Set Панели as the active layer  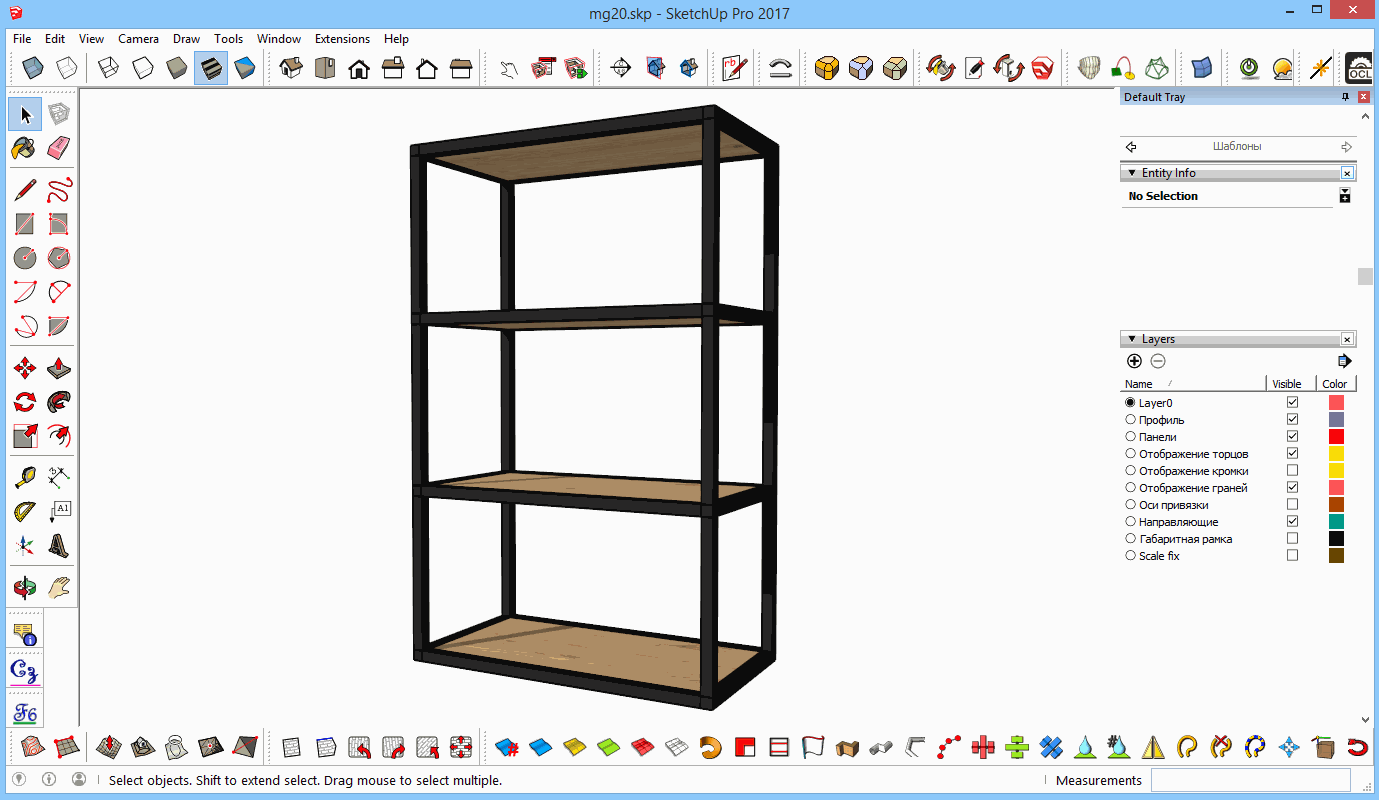1131,437
